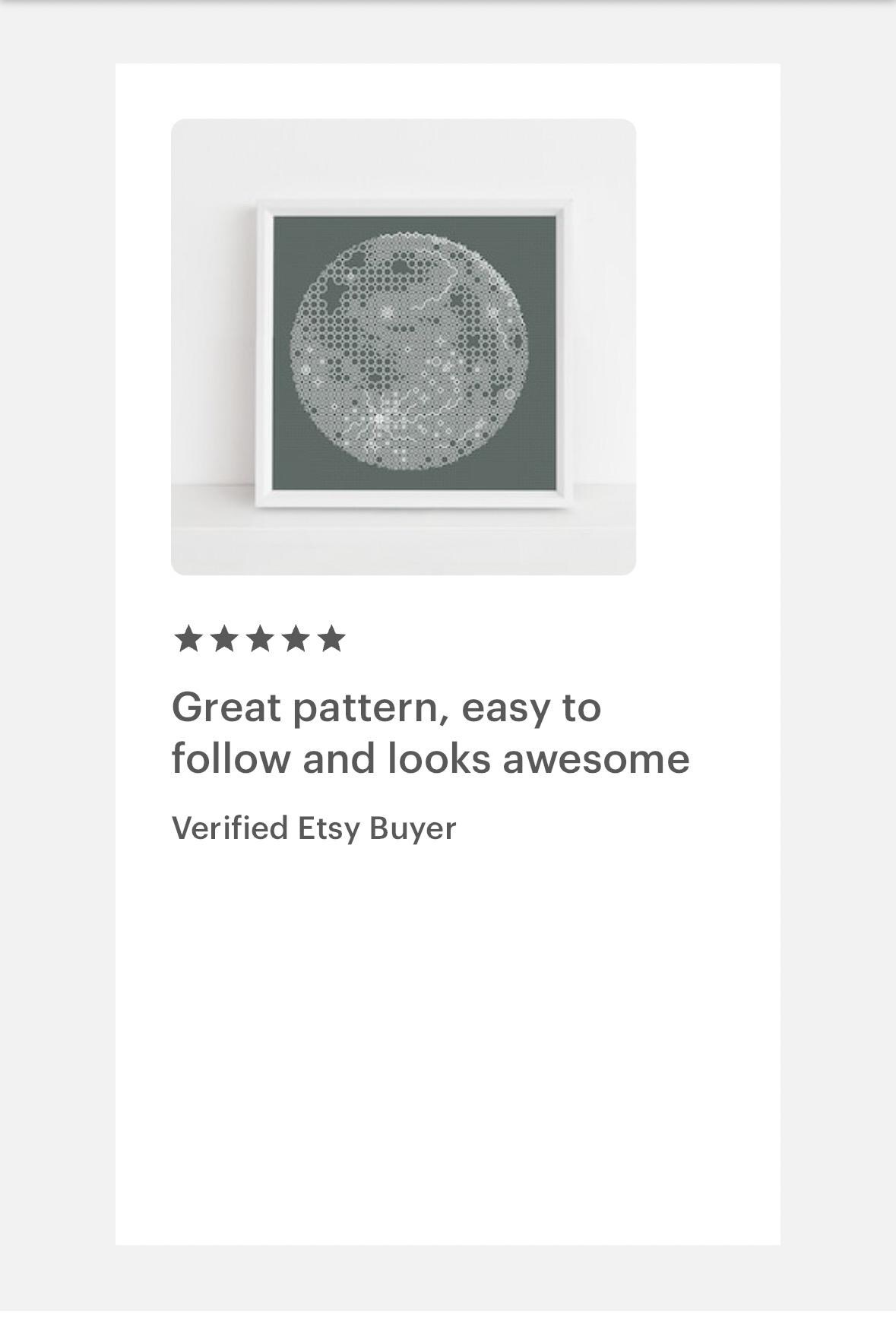Tap the third rating star
The image size is (896, 1317).
(x=259, y=638)
